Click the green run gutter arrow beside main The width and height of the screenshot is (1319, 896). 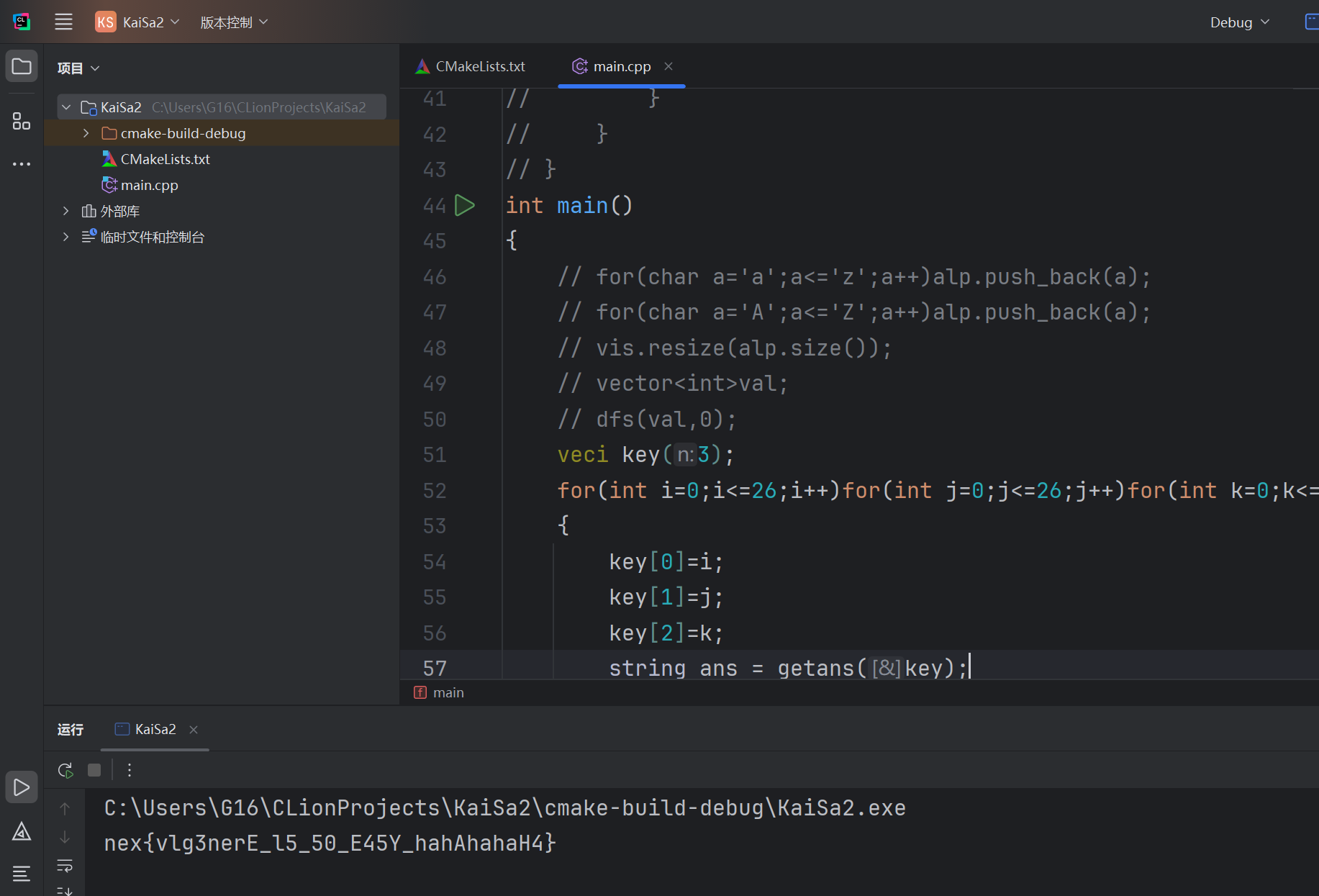coord(465,206)
